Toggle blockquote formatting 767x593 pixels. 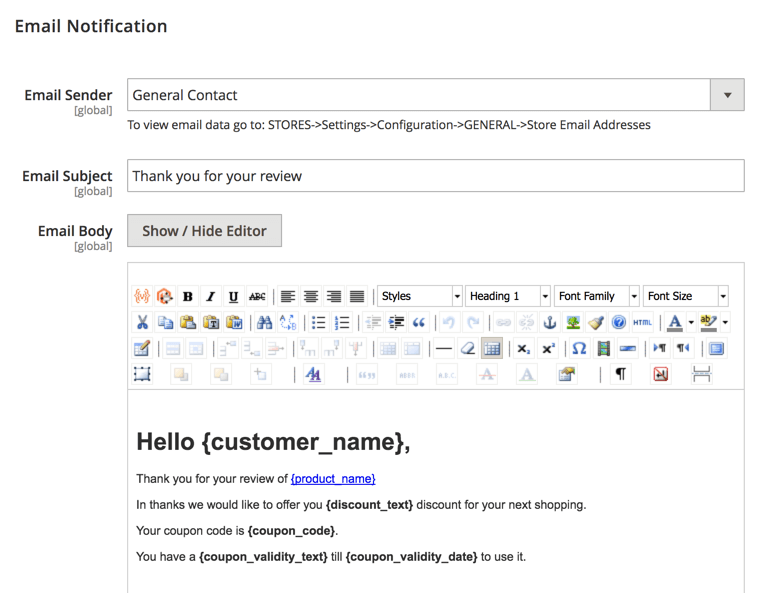click(419, 323)
